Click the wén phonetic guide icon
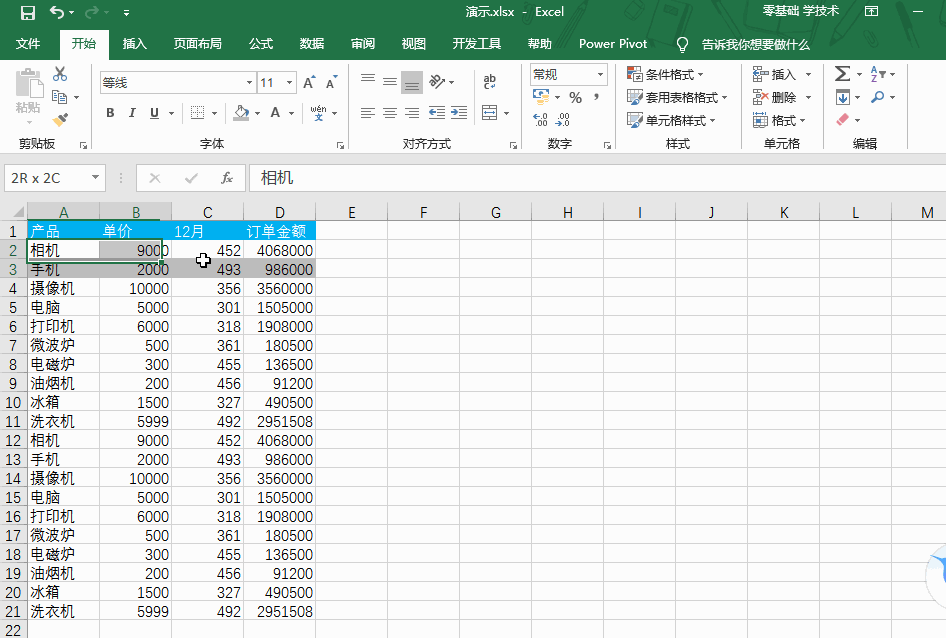The width and height of the screenshot is (946, 638). [319, 113]
